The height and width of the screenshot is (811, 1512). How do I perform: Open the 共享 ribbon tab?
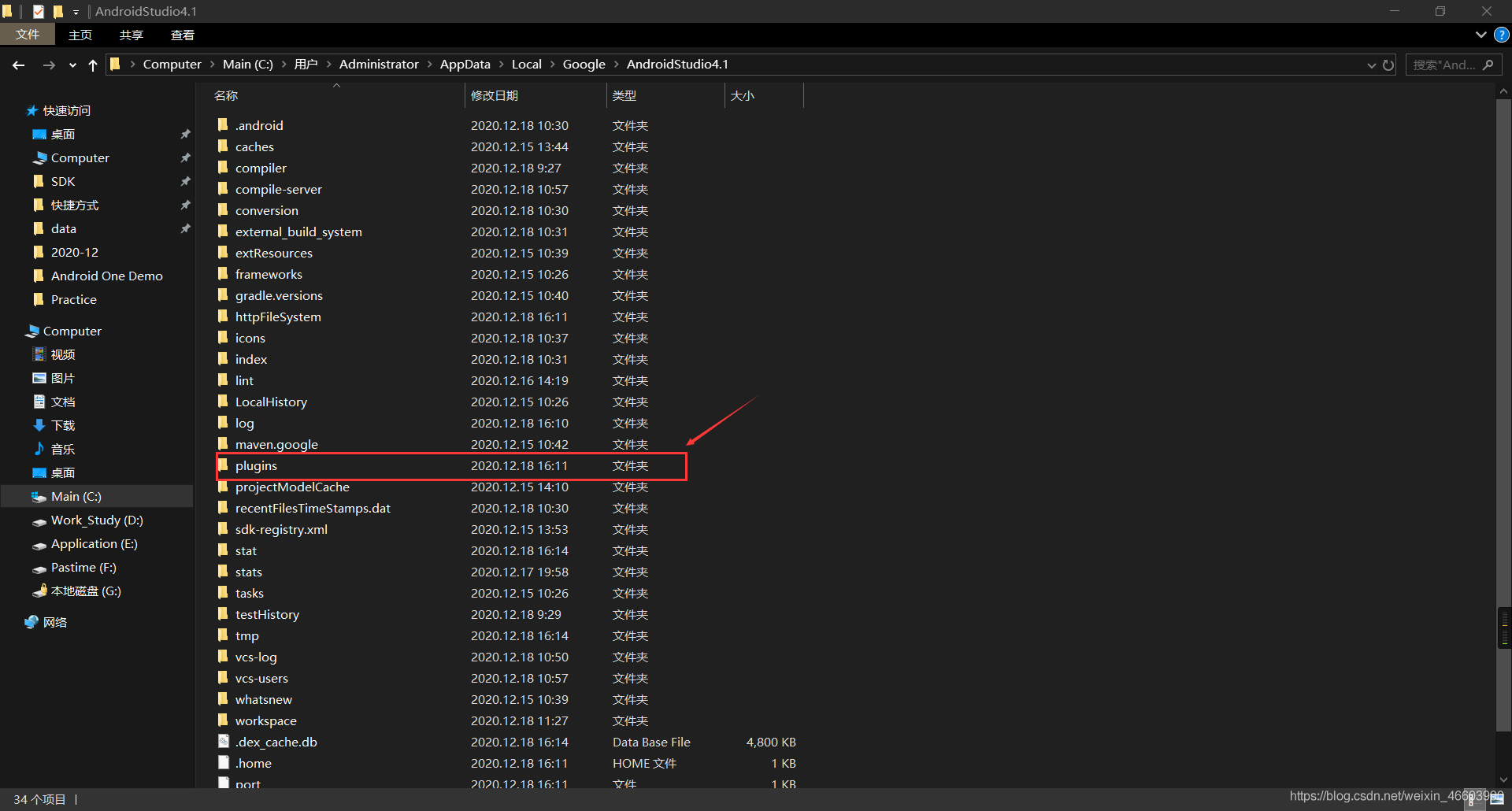click(132, 35)
